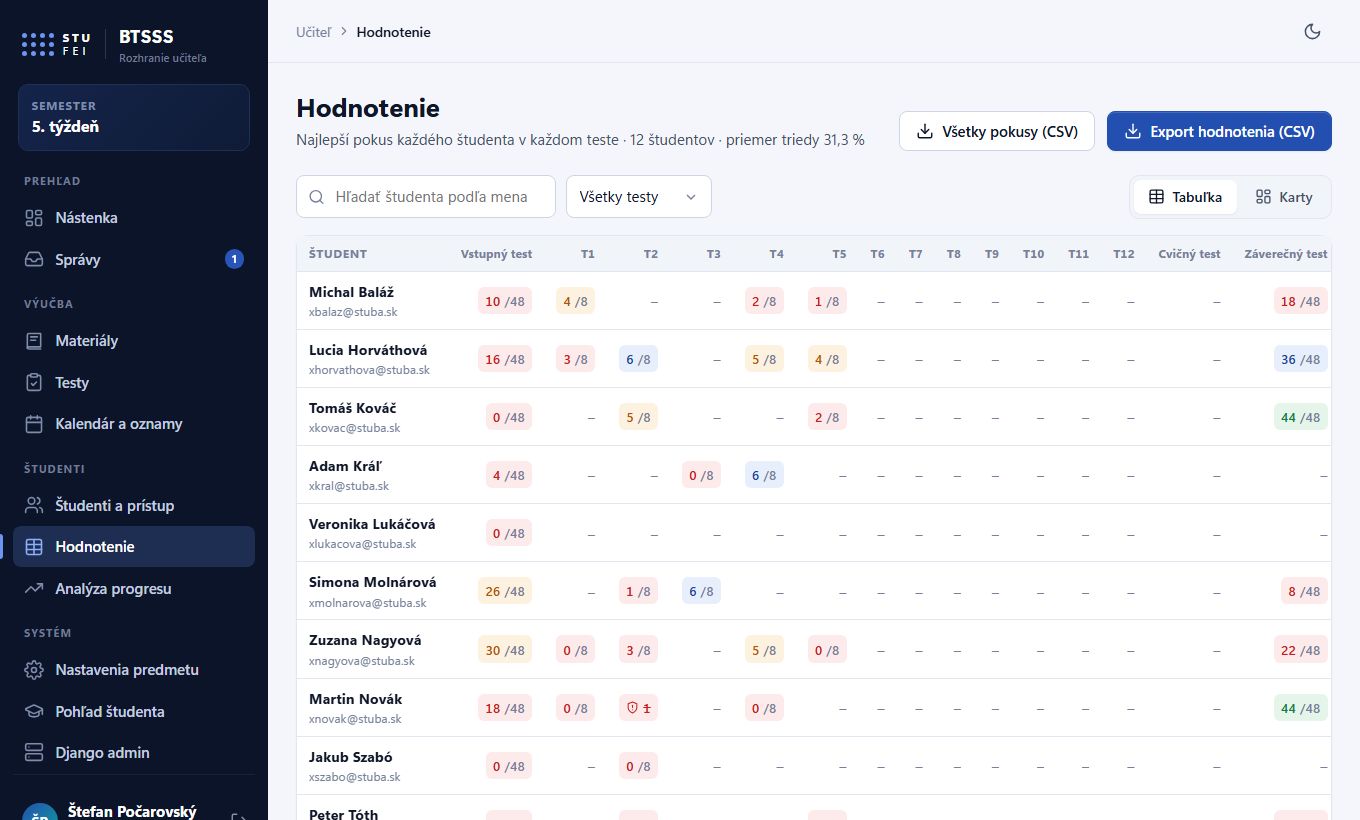Select Lucia Horváthová's 36/48 final score

point(1300,360)
